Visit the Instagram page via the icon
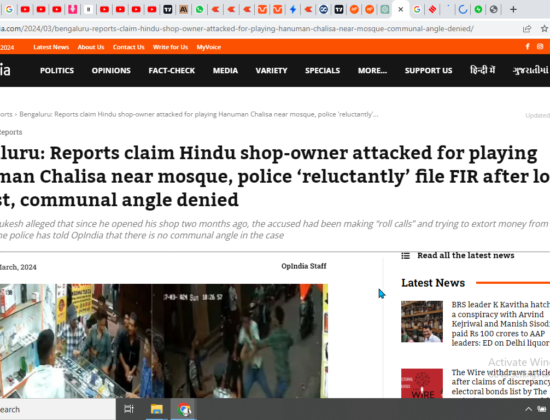 pyautogui.click(x=540, y=47)
